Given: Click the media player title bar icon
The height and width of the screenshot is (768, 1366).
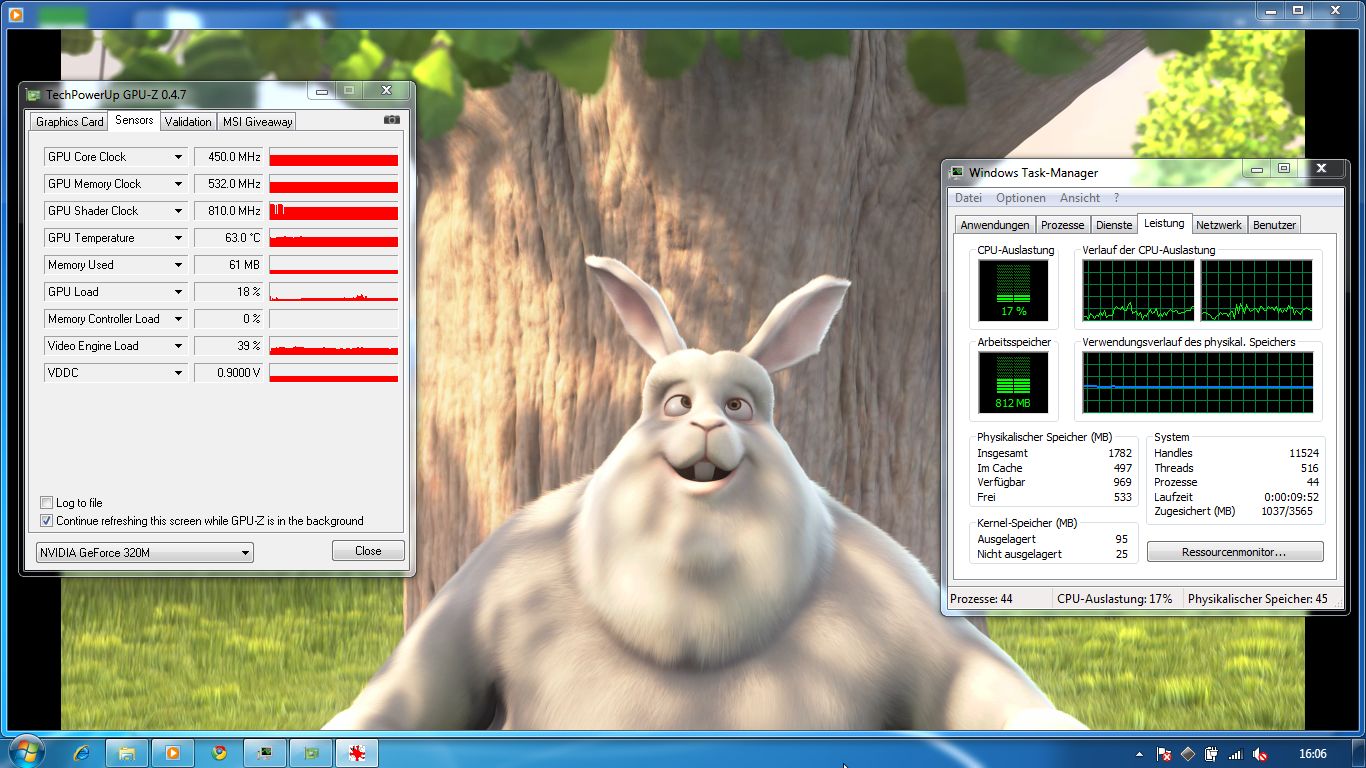Looking at the screenshot, I should 15,14.
